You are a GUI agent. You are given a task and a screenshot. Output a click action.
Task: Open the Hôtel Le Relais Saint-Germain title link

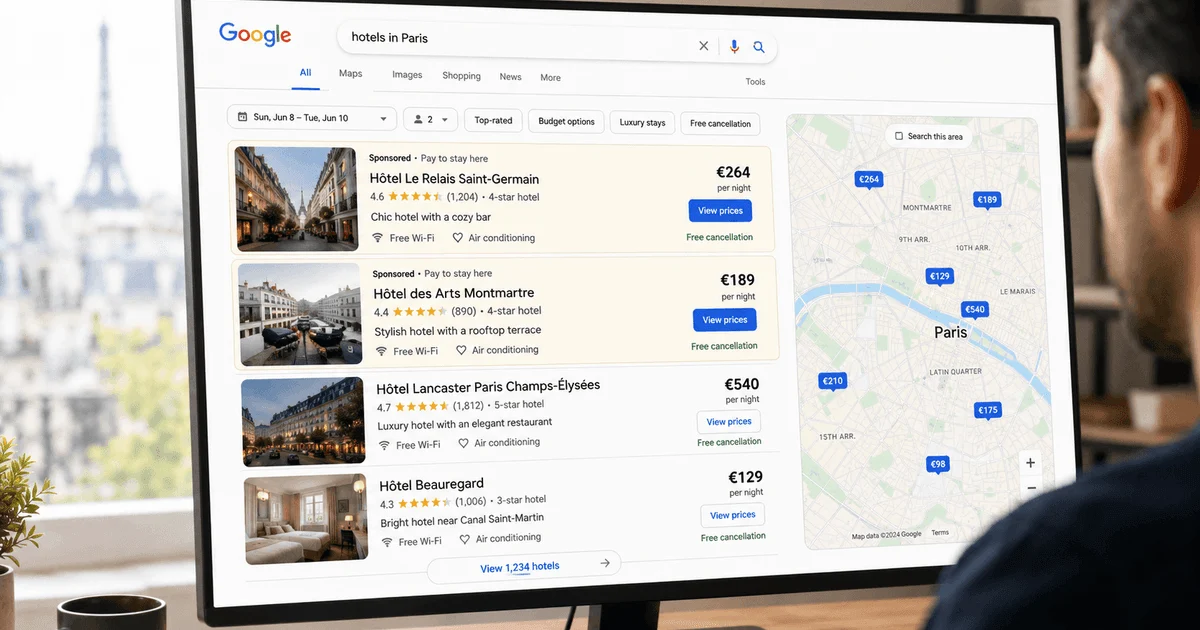(x=454, y=179)
